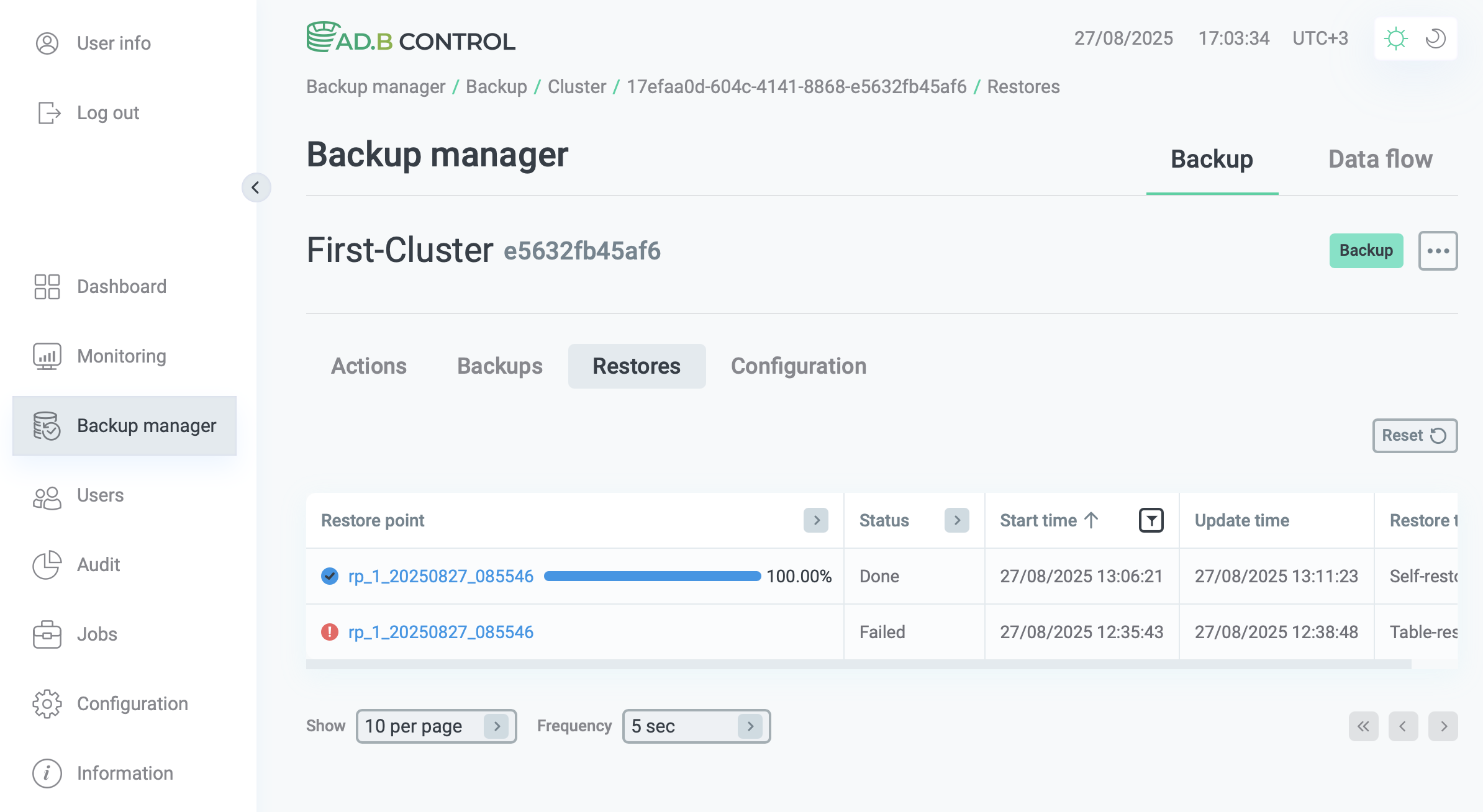This screenshot has height=812, width=1483.
Task: Collapse the sidebar with the arrow handle
Action: (x=256, y=187)
